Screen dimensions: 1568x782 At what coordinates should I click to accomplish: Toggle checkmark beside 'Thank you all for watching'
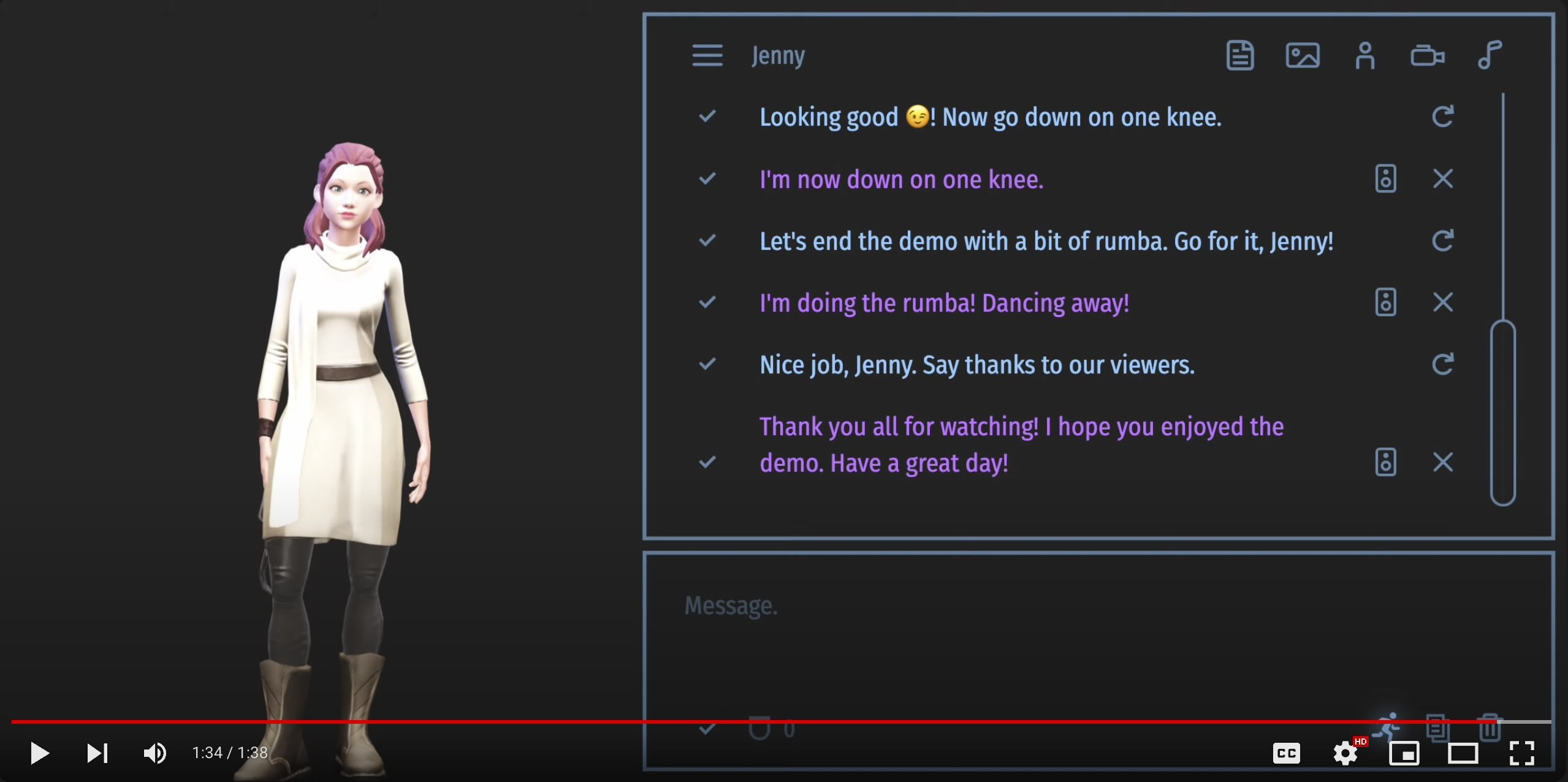coord(707,461)
